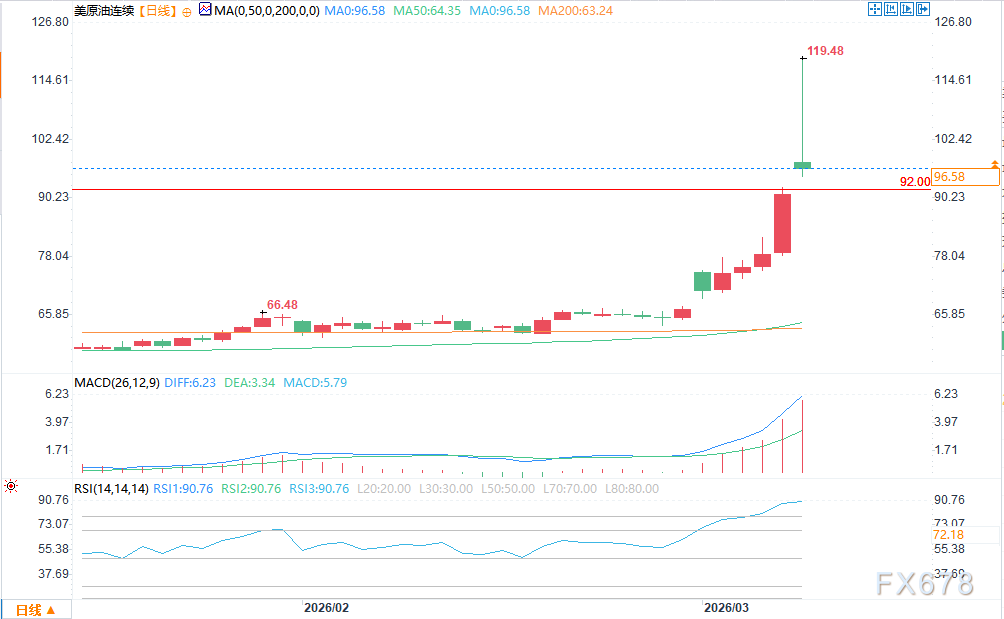
Task: Click the red sun icon beside RSI panel
Action: tap(11, 486)
